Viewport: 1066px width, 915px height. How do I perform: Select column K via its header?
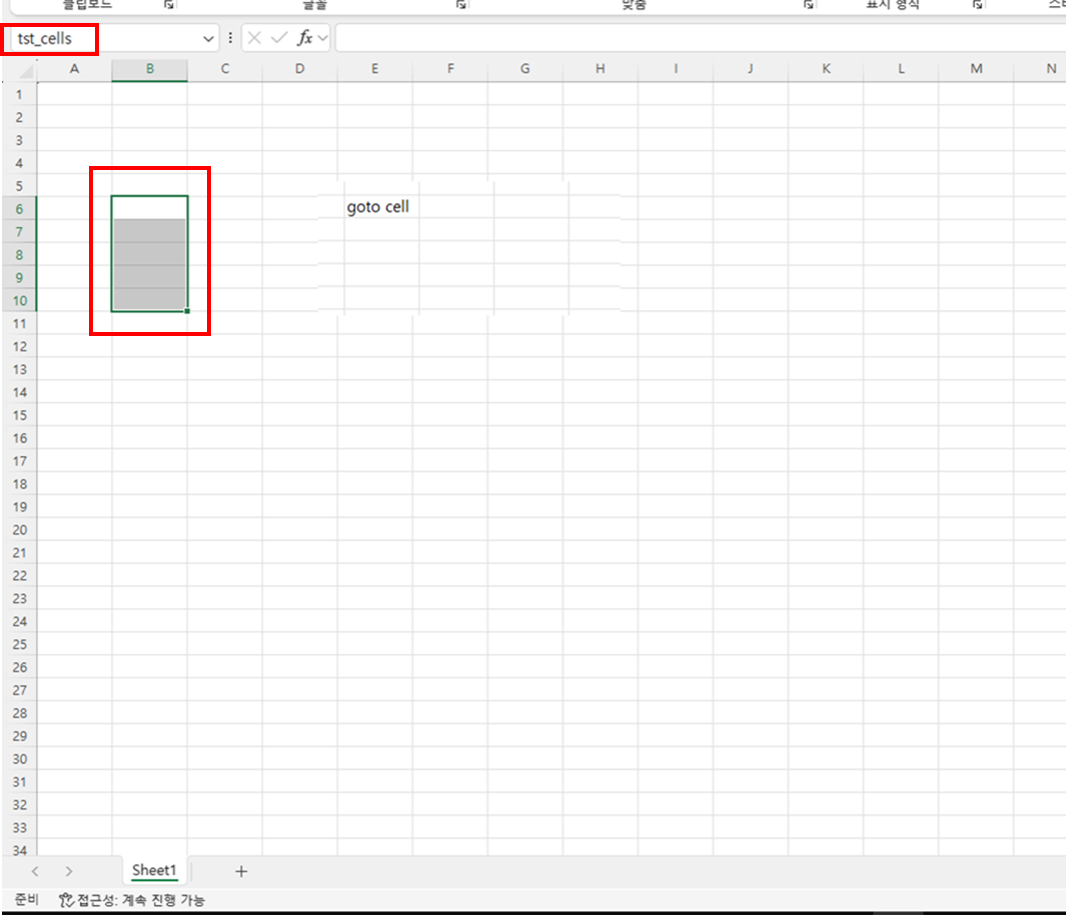(x=826, y=69)
